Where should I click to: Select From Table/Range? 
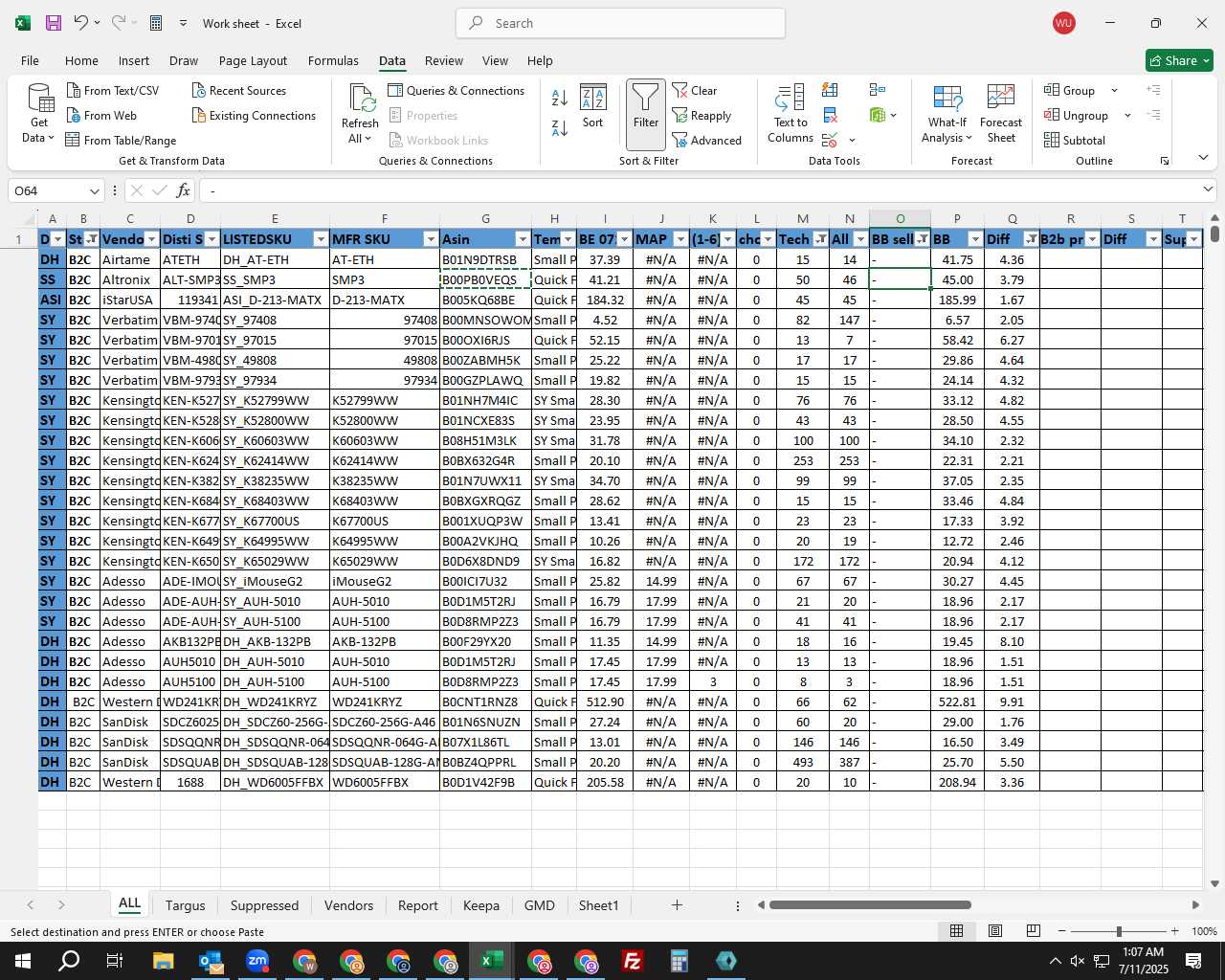click(121, 140)
